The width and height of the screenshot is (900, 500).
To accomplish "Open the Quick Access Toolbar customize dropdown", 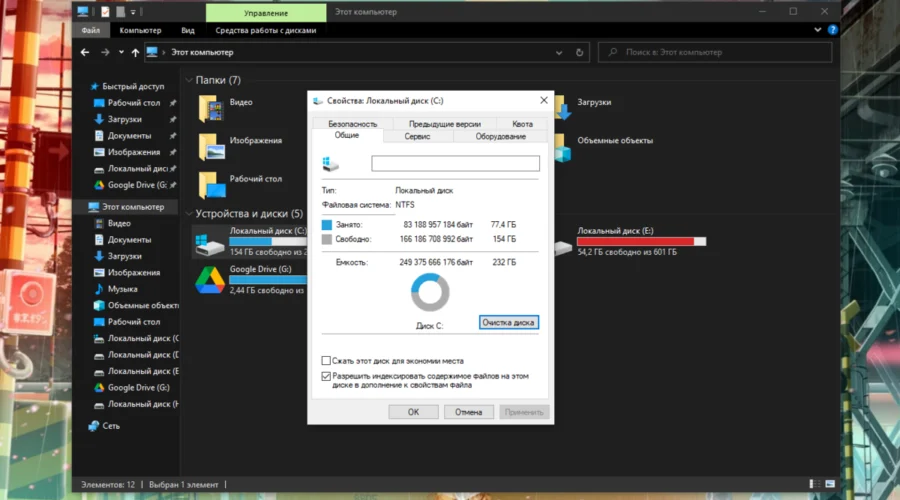I will pyautogui.click(x=135, y=12).
